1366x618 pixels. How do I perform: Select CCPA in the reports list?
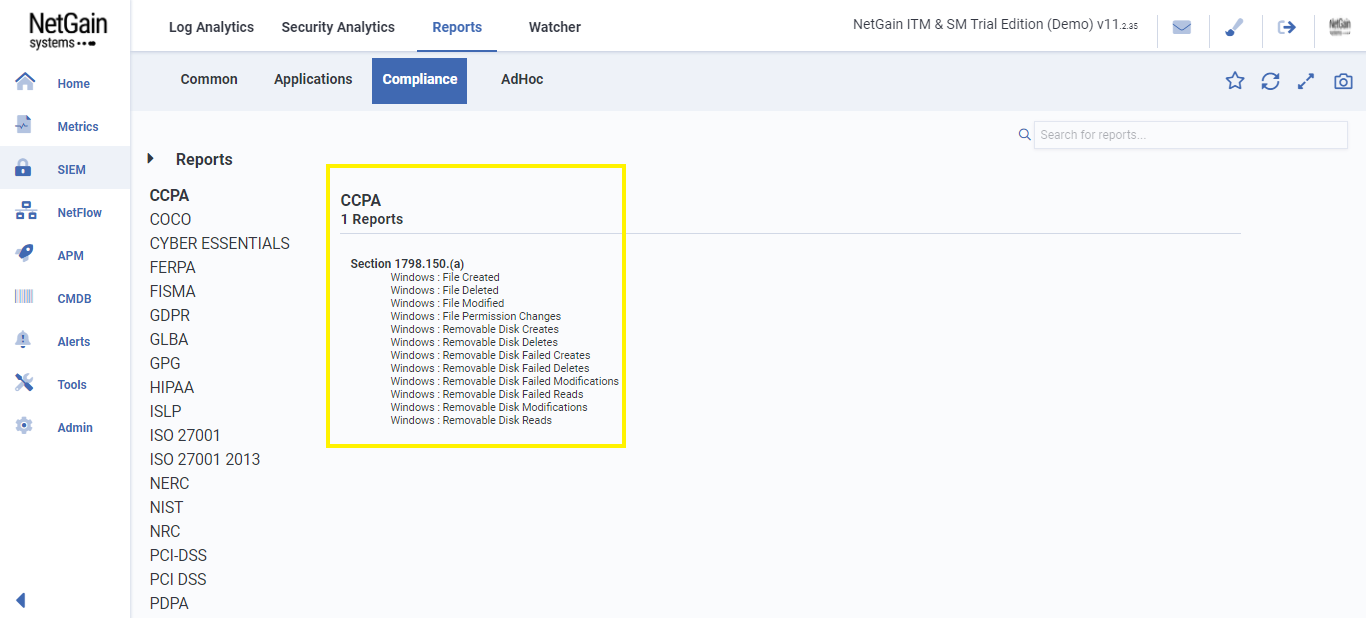click(169, 195)
